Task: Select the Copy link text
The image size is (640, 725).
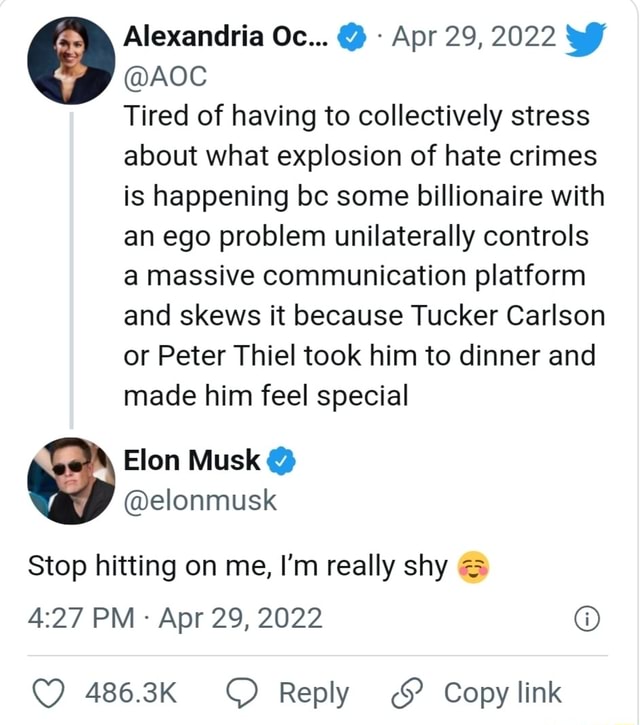Action: click(501, 693)
